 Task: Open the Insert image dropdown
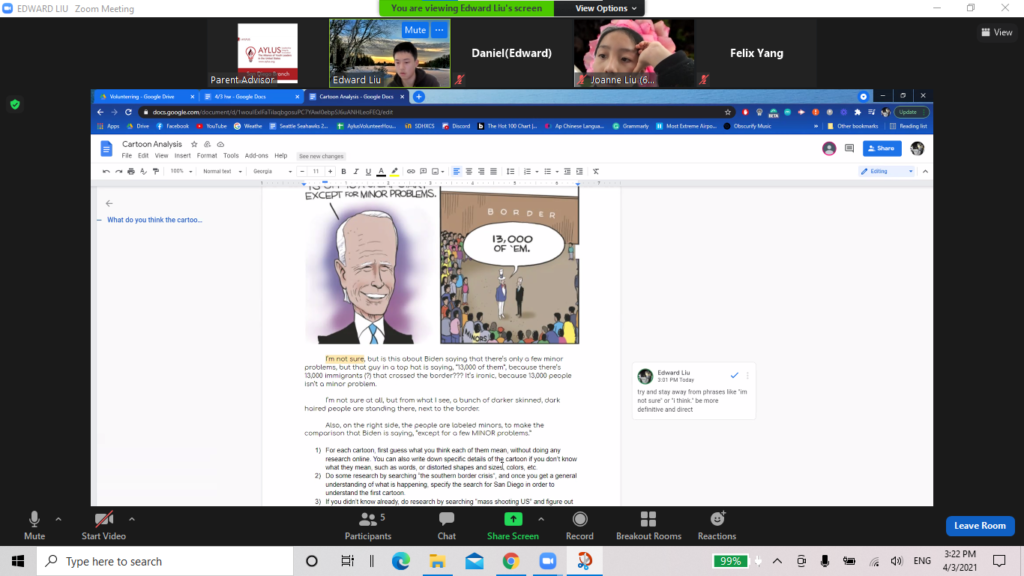438,171
